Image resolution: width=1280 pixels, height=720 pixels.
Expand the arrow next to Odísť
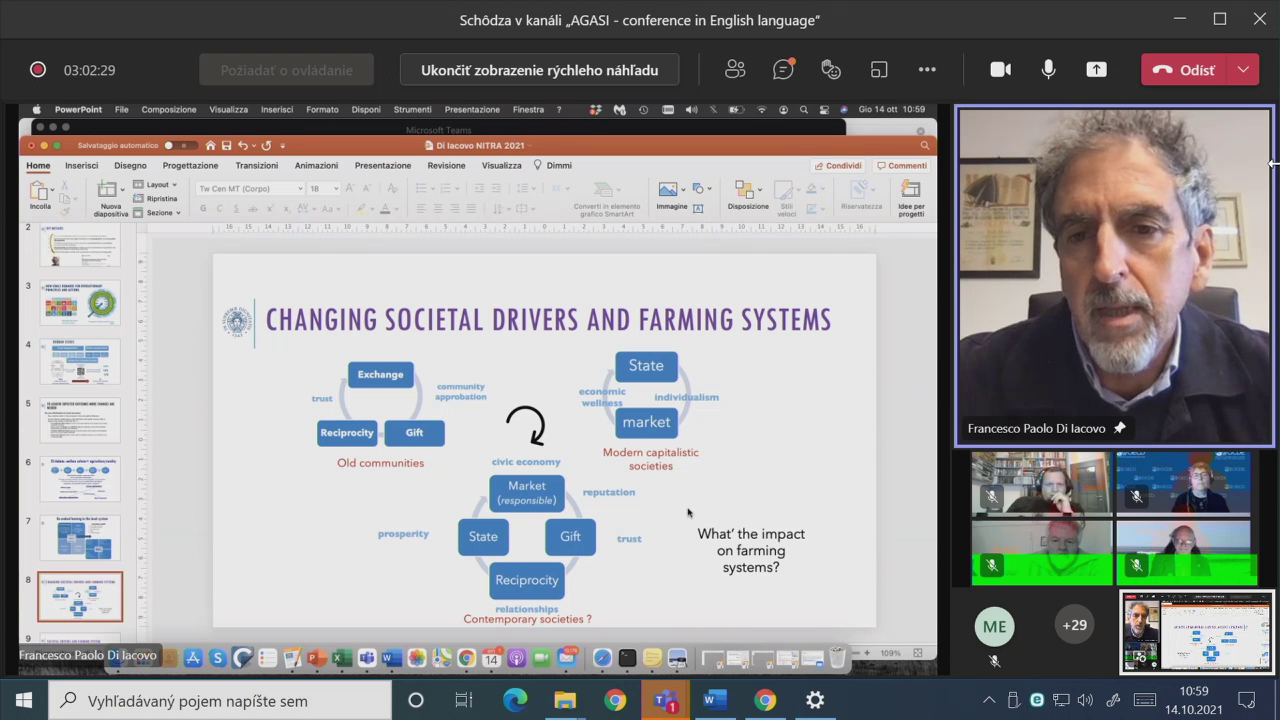pyautogui.click(x=1243, y=70)
